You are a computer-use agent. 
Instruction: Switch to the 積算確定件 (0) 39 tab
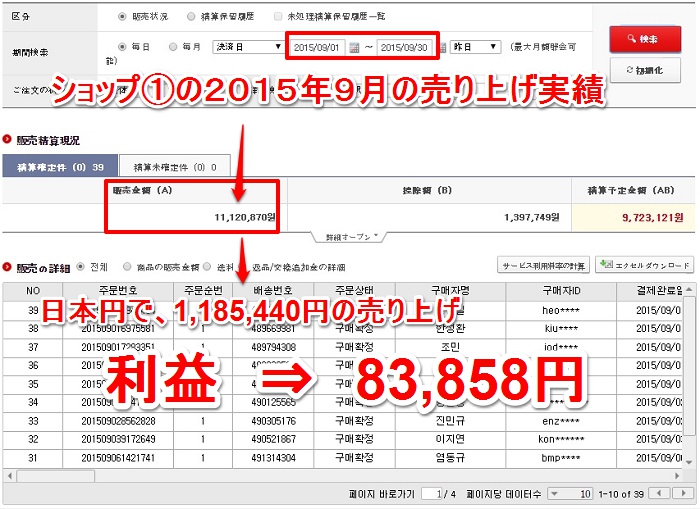[59, 167]
